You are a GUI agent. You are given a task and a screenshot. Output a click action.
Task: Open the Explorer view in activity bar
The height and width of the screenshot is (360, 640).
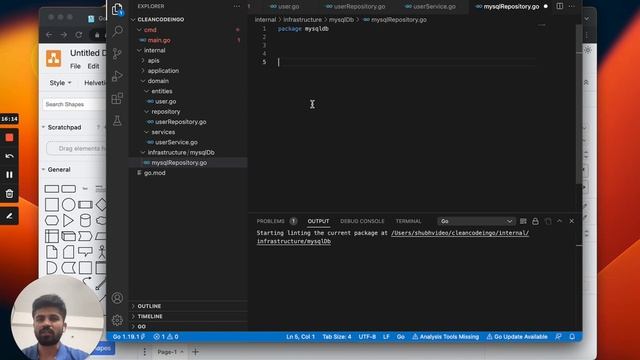tap(118, 9)
